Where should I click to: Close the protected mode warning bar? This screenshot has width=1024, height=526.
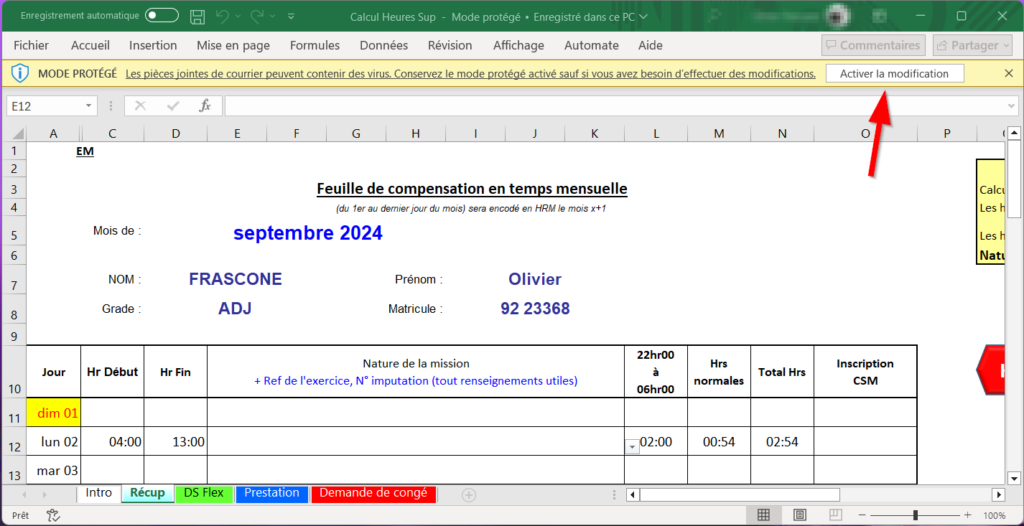1008,74
